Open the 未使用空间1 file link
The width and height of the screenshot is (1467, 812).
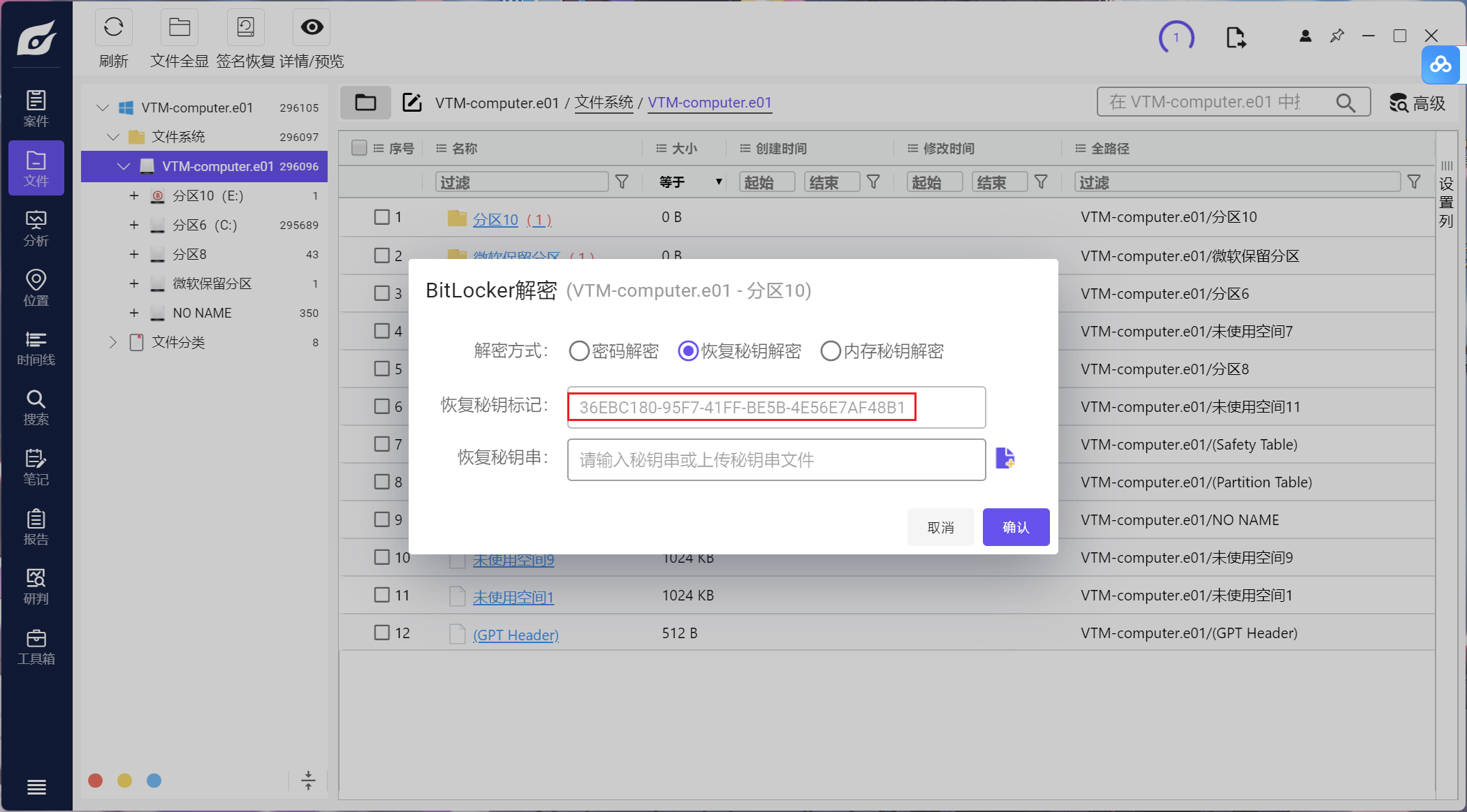[x=513, y=597]
